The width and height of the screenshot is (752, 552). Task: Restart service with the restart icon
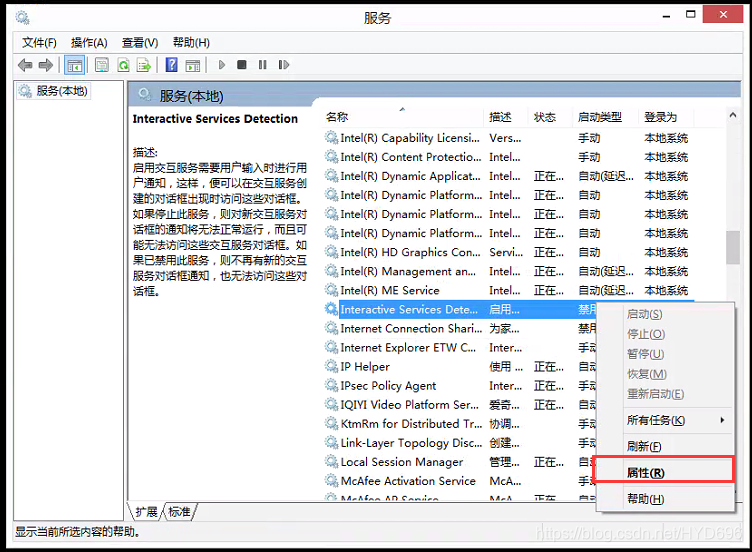pyautogui.click(x=283, y=65)
